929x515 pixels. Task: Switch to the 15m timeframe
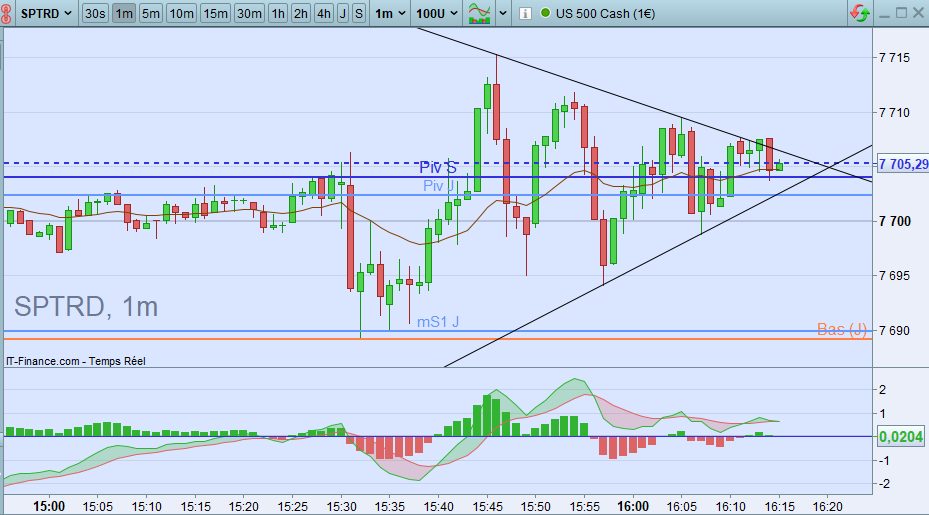(x=215, y=13)
